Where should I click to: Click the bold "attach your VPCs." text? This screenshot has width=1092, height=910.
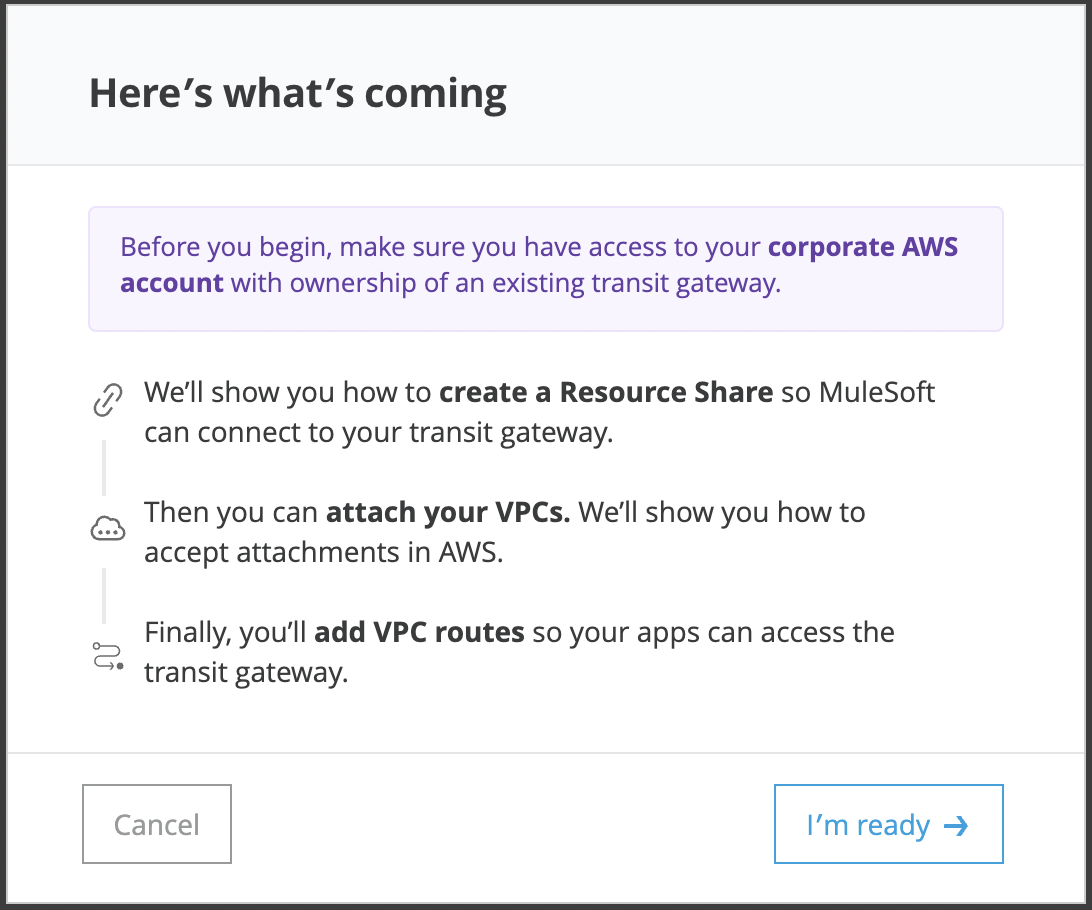pos(448,512)
